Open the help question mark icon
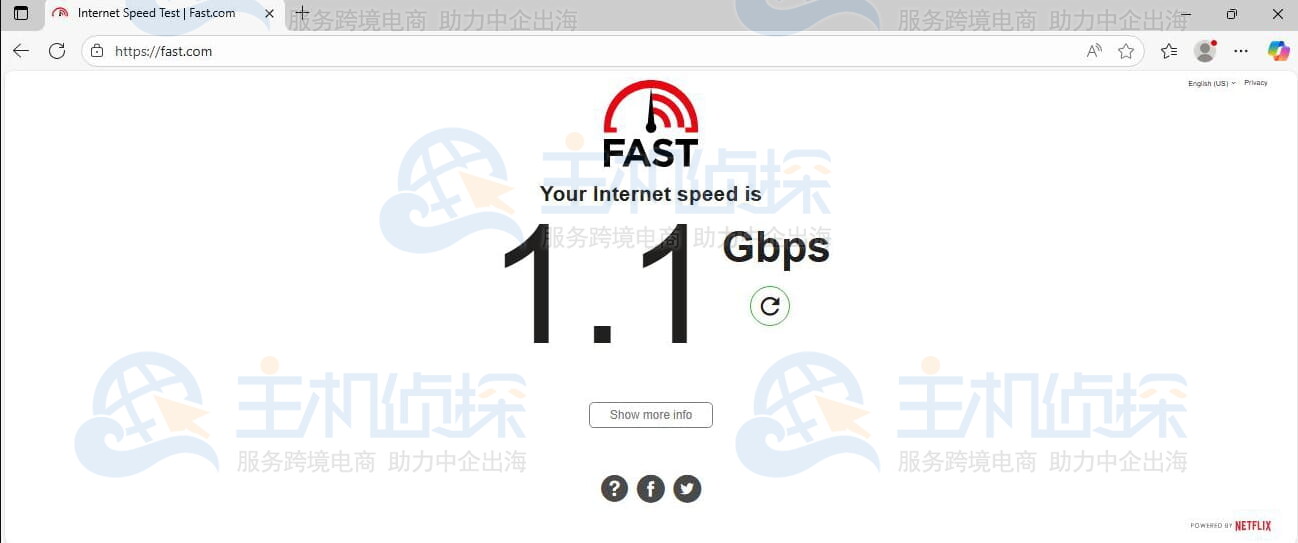This screenshot has width=1298, height=543. click(614, 488)
